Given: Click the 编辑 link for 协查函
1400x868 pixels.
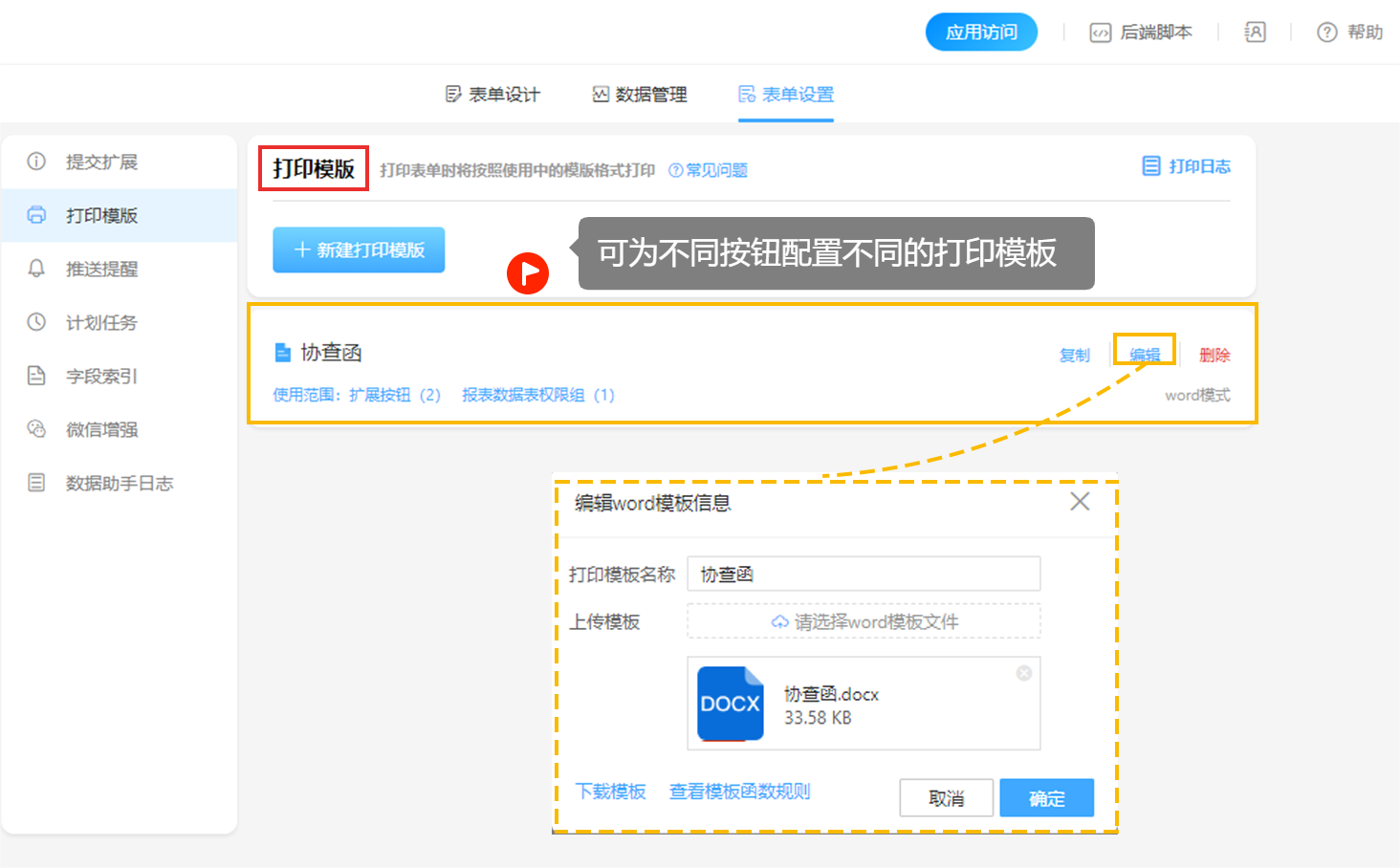Looking at the screenshot, I should (x=1145, y=355).
